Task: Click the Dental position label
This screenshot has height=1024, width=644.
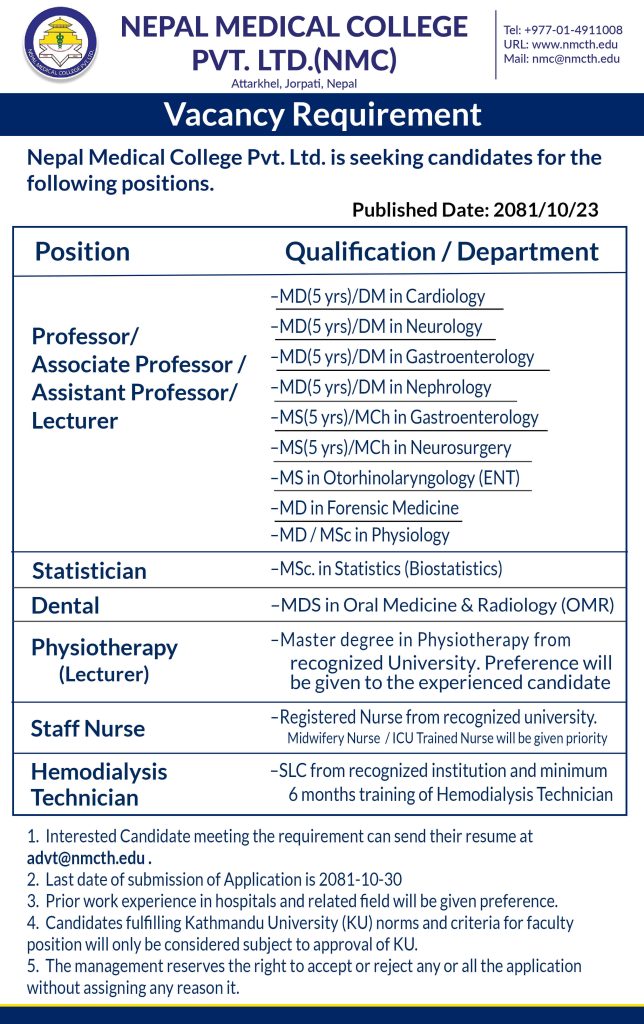Action: [x=65, y=606]
